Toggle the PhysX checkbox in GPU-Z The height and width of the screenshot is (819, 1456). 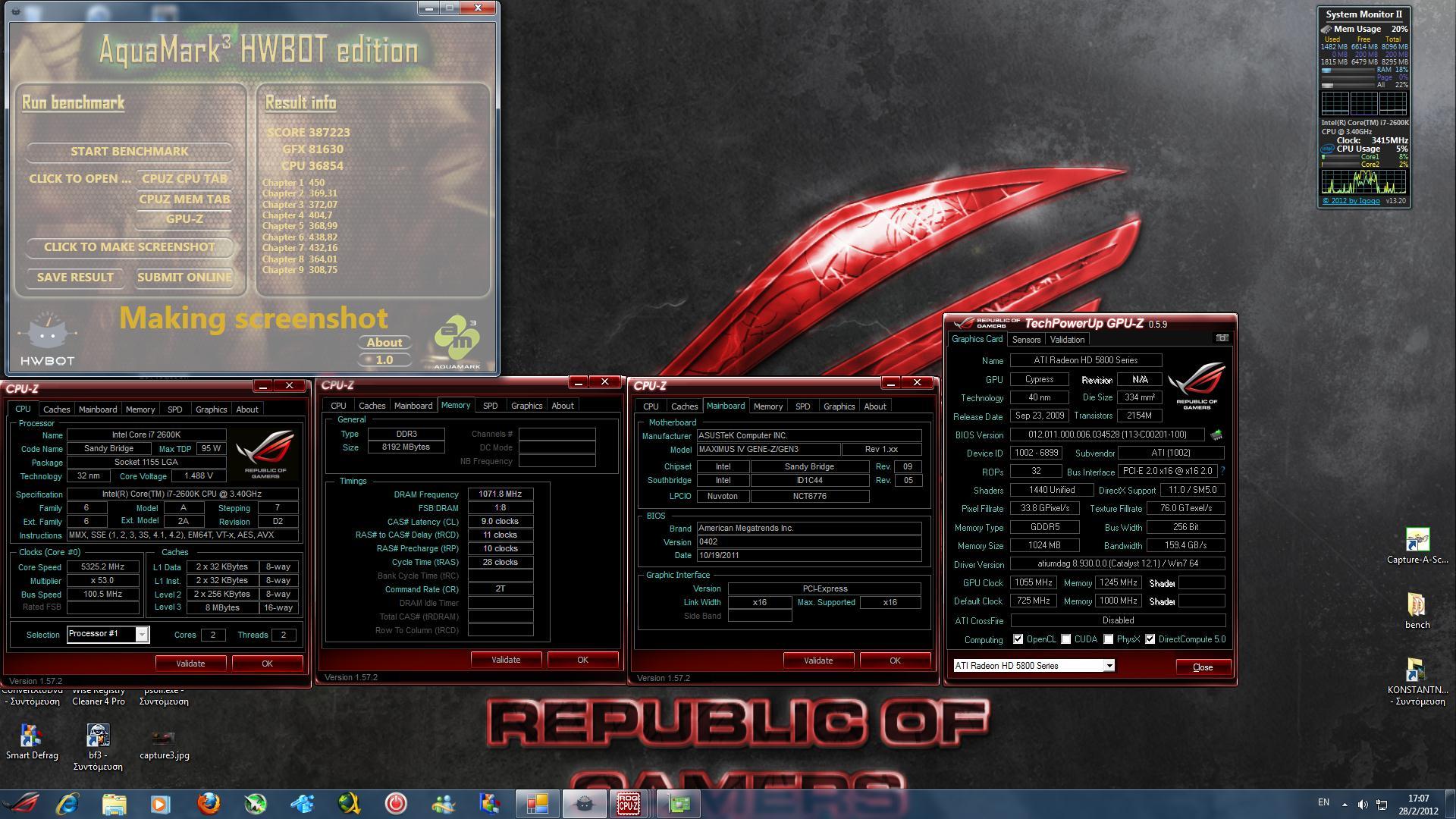(x=1108, y=639)
